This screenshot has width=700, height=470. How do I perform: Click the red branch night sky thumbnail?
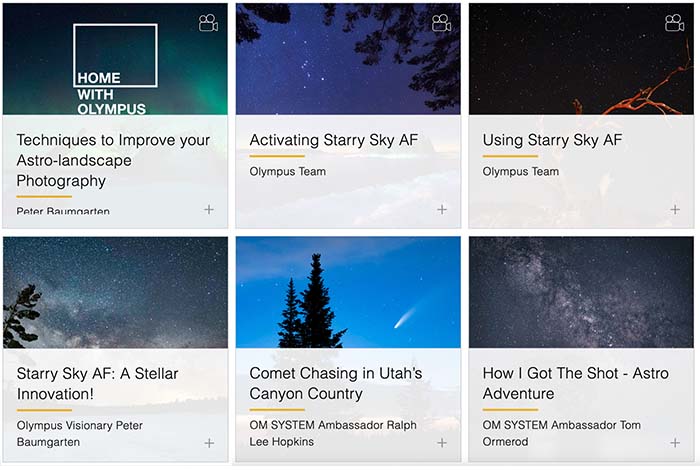pos(581,59)
